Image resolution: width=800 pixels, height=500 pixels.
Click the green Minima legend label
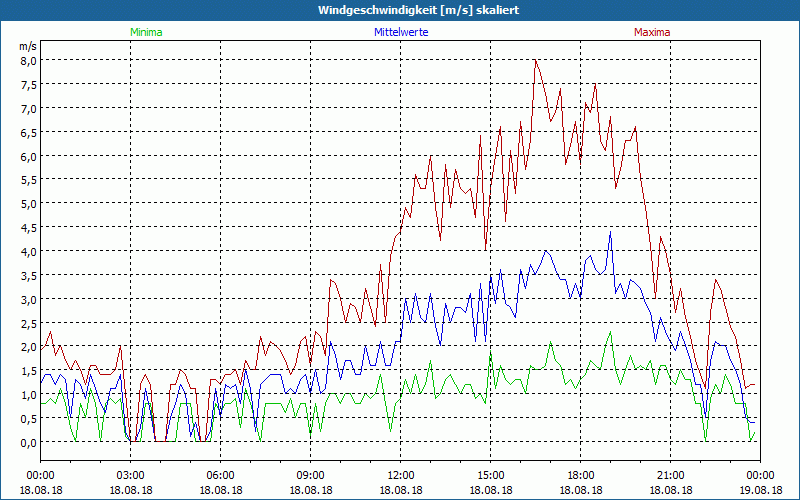tap(146, 32)
